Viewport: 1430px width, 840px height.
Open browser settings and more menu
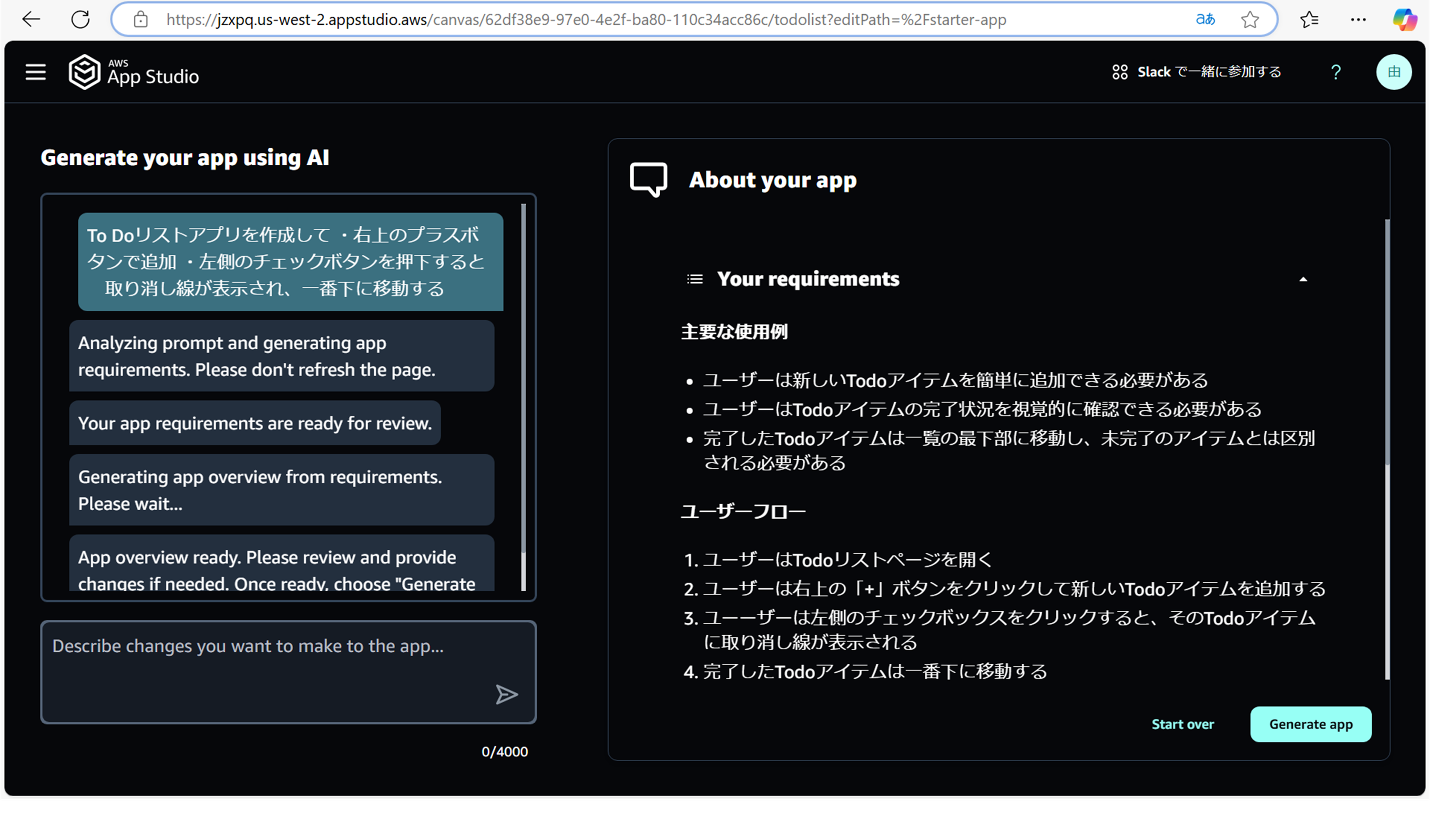click(1358, 19)
